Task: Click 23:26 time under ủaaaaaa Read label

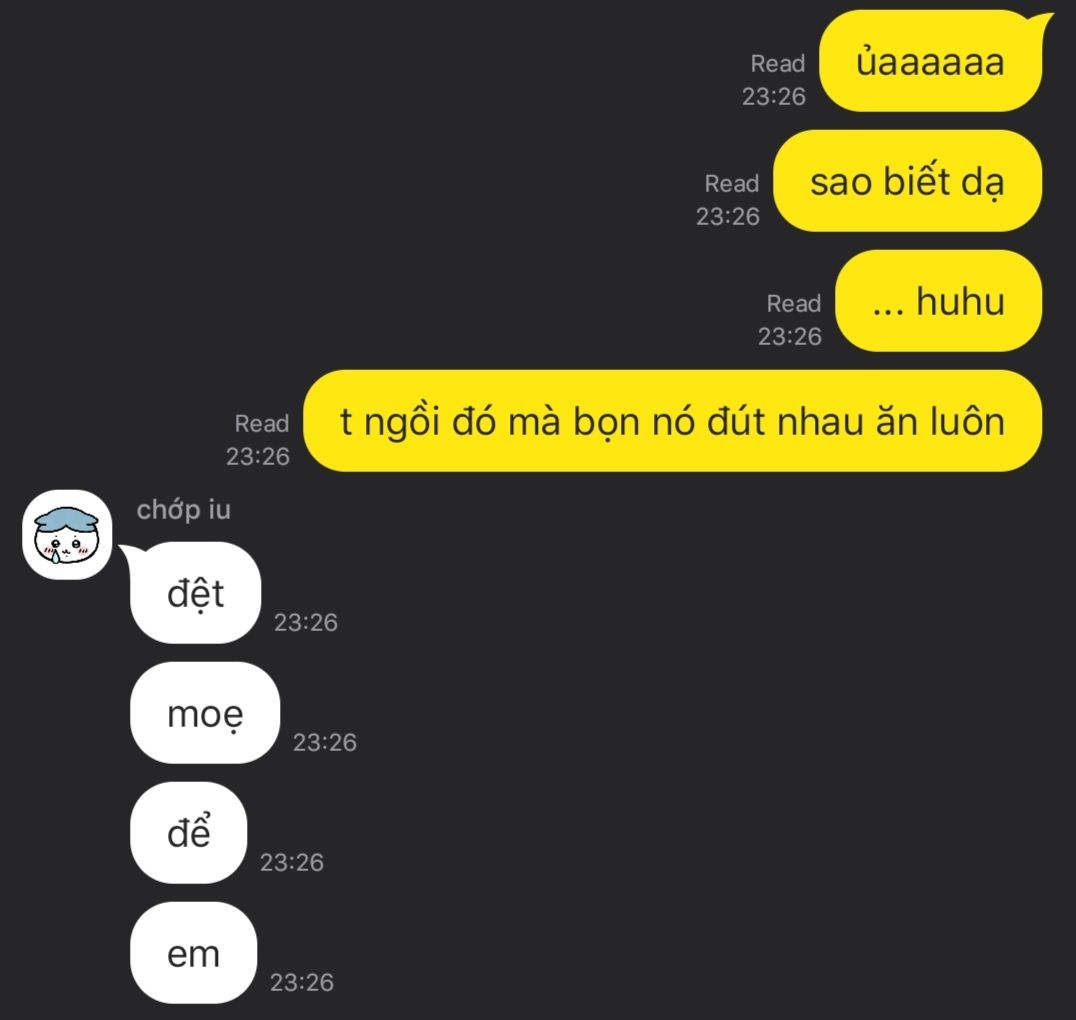Action: (773, 96)
